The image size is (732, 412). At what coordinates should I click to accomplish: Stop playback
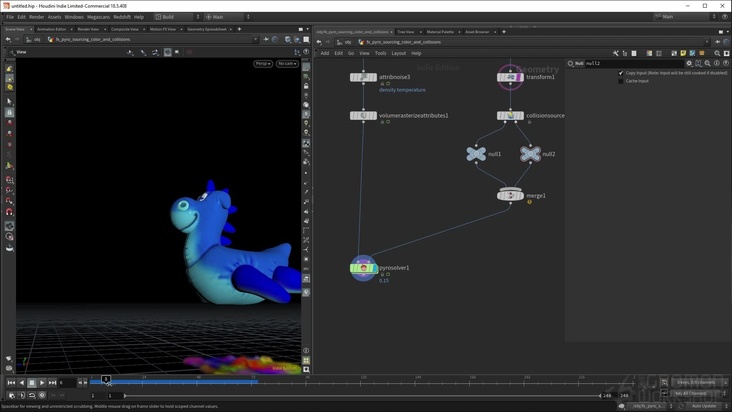point(32,383)
